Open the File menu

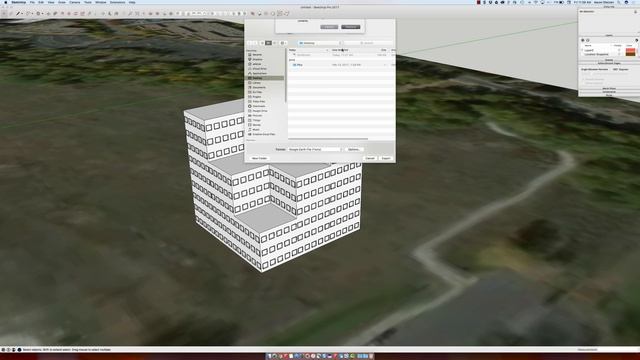tap(32, 2)
